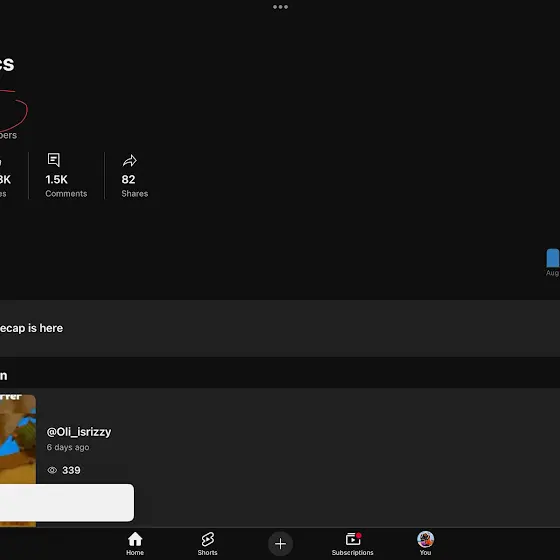
Task: Click the "6 days ago" timestamp
Action: pyautogui.click(x=68, y=447)
